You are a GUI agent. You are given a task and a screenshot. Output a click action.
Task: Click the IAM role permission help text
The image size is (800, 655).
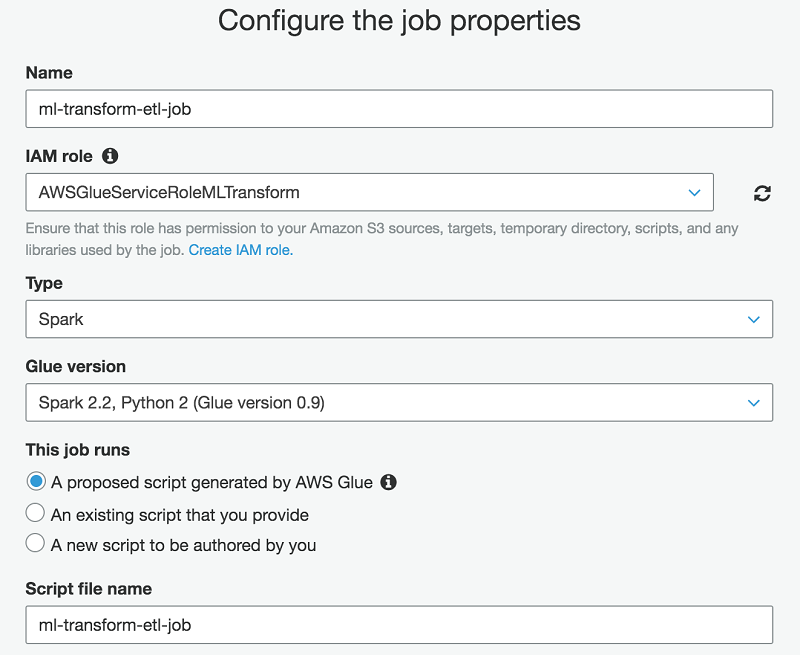pyautogui.click(x=381, y=229)
